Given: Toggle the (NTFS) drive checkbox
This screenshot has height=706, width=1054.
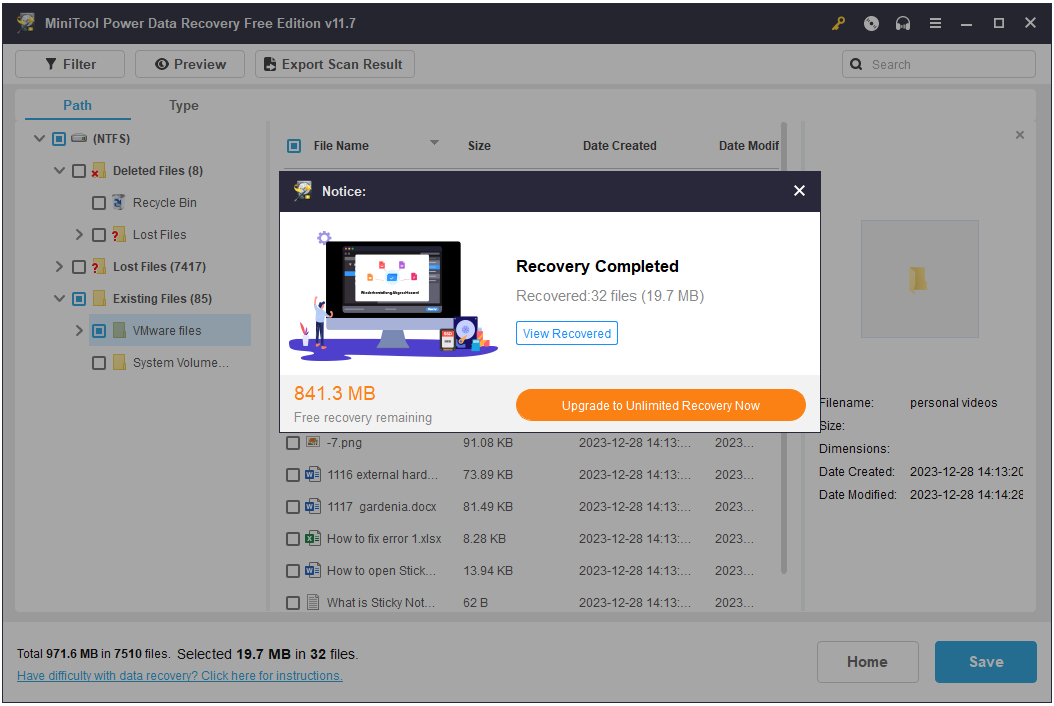Looking at the screenshot, I should click(59, 139).
